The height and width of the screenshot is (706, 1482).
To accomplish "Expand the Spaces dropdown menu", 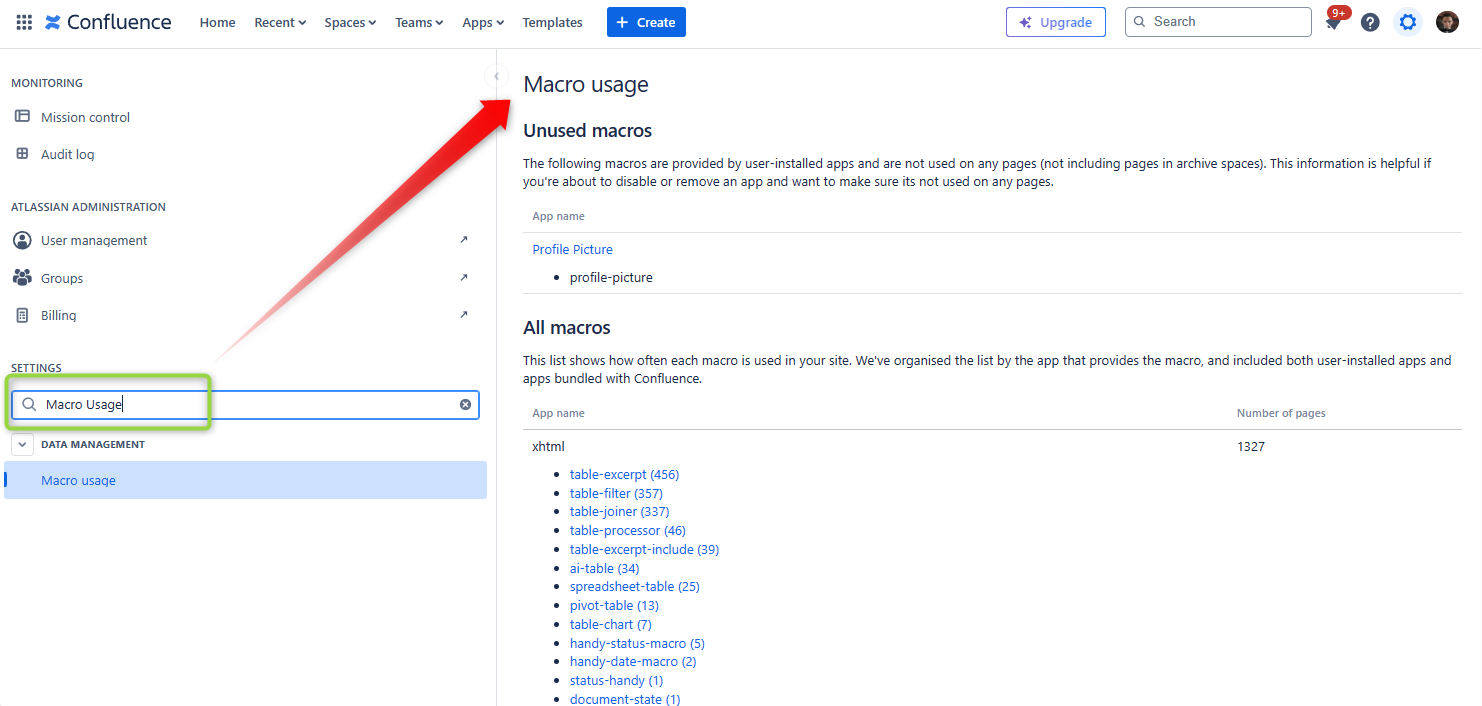I will 350,22.
